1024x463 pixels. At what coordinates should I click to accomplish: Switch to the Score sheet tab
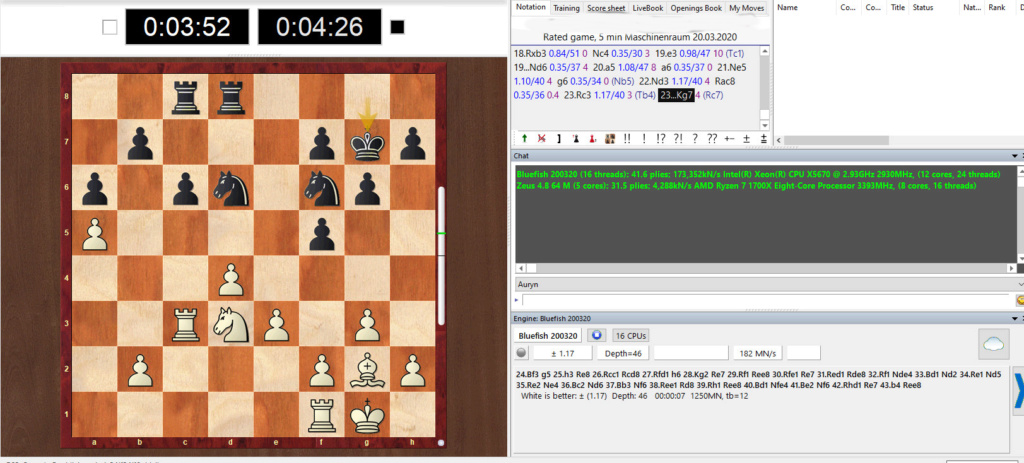606,8
